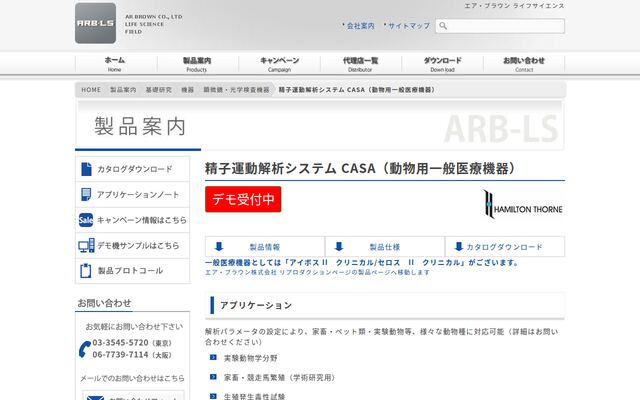Click the サイトマップ link in the header

409,26
